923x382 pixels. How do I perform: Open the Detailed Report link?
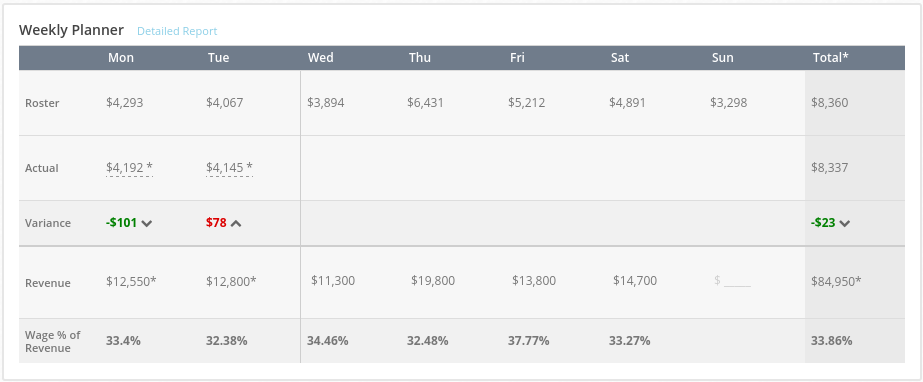pos(177,31)
